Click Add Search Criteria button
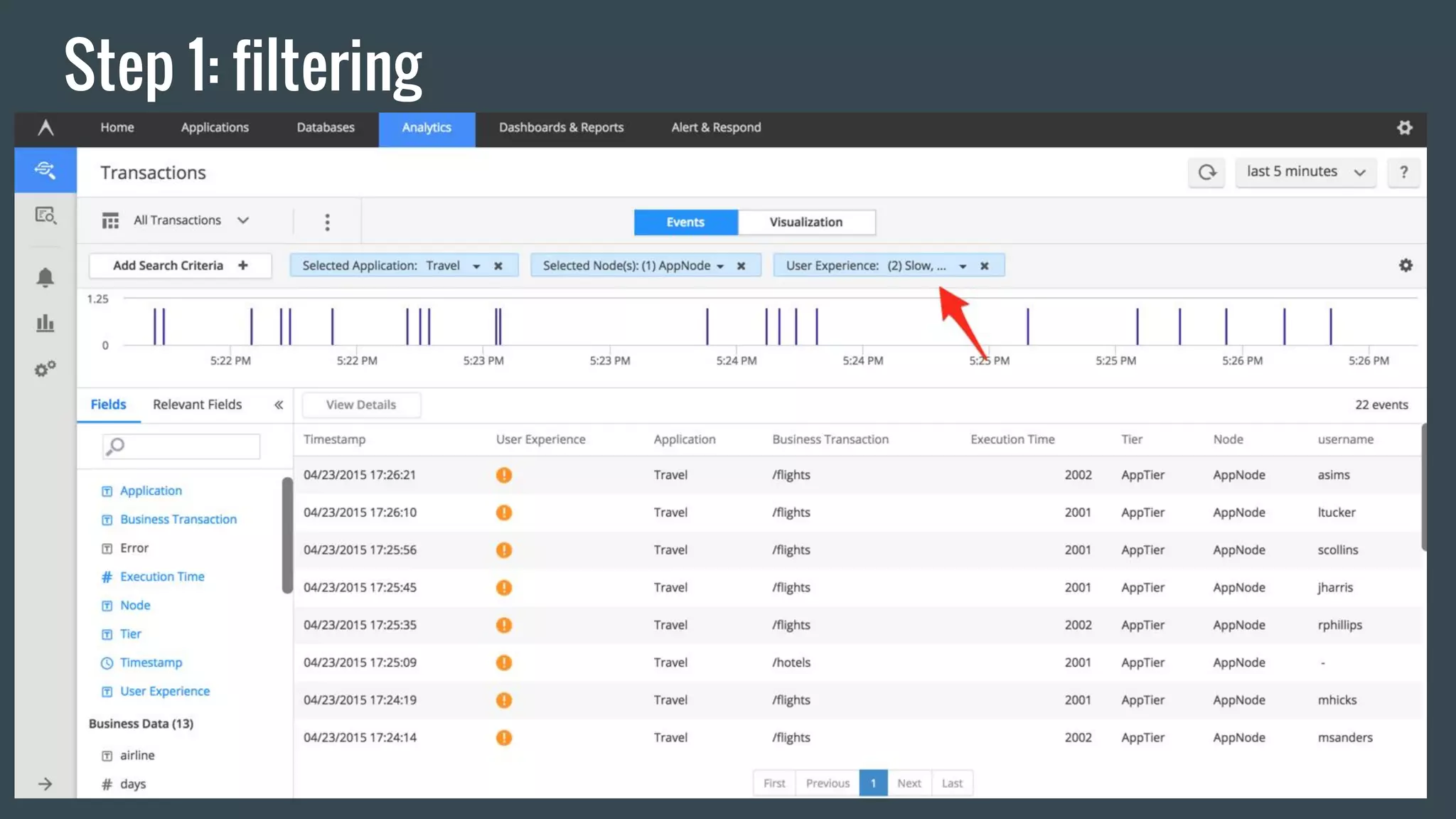 pos(180,265)
